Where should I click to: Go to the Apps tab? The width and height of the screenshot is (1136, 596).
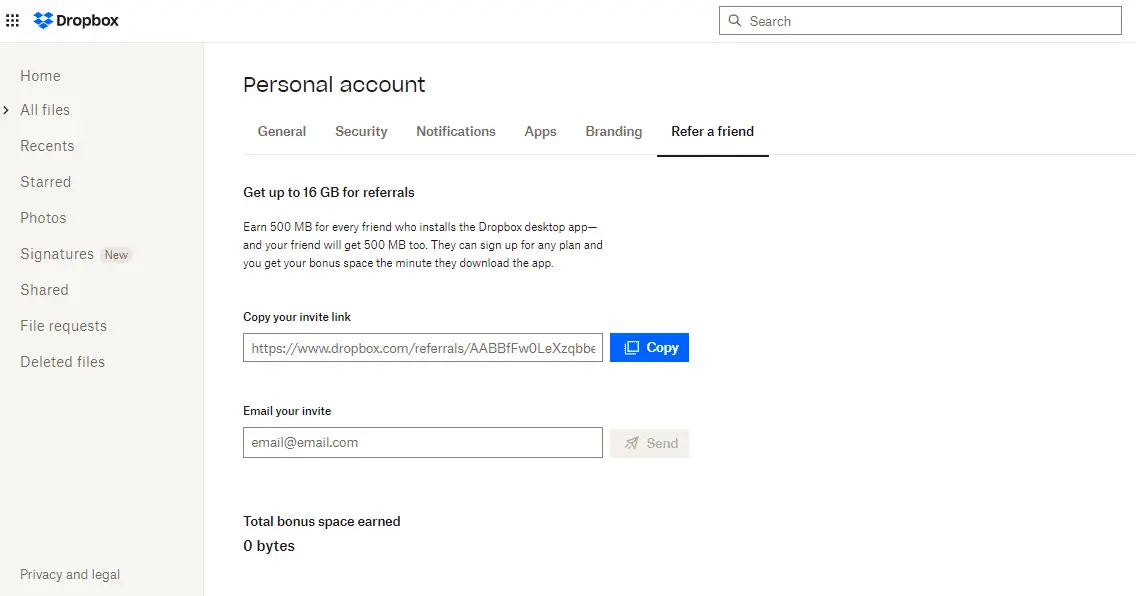coord(540,131)
